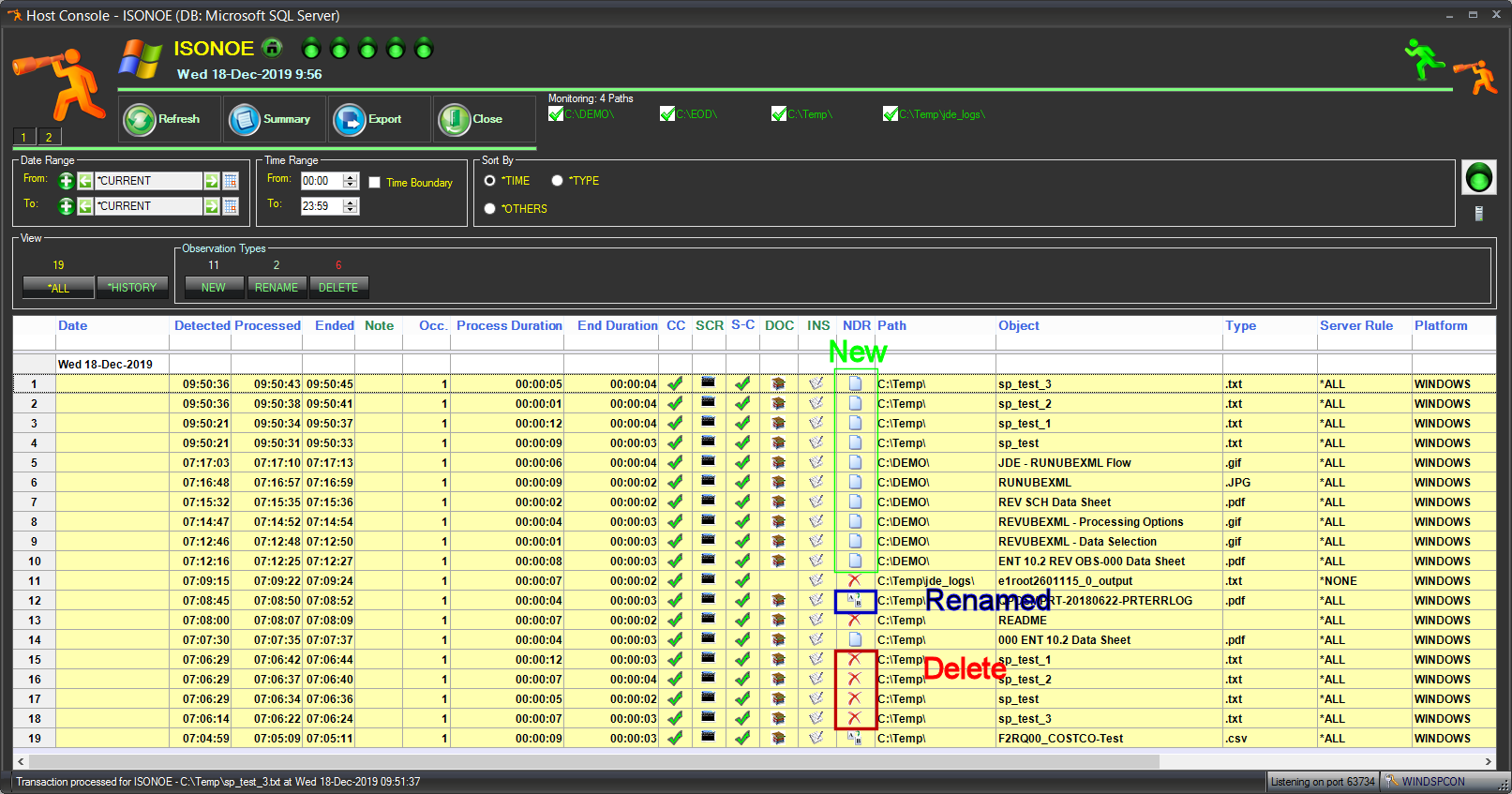Sort the grid by Object column header
The width and height of the screenshot is (1512, 794).
coord(1018,325)
